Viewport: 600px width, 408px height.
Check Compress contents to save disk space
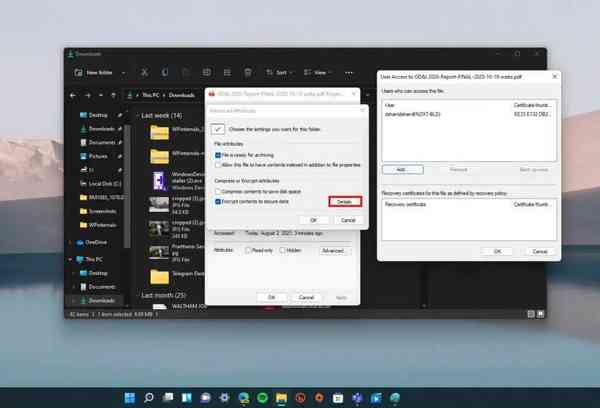(x=218, y=191)
